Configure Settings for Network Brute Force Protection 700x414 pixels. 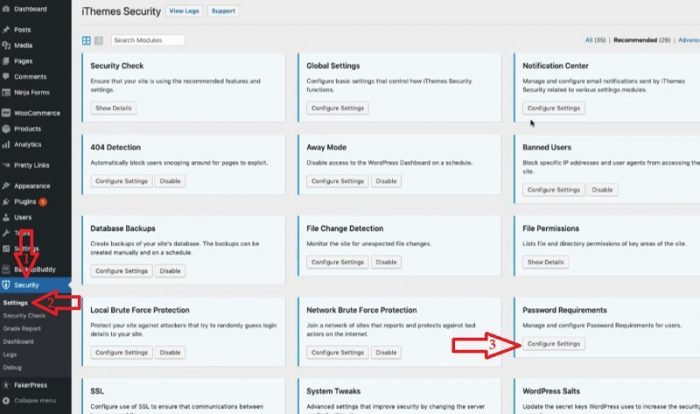coord(338,352)
